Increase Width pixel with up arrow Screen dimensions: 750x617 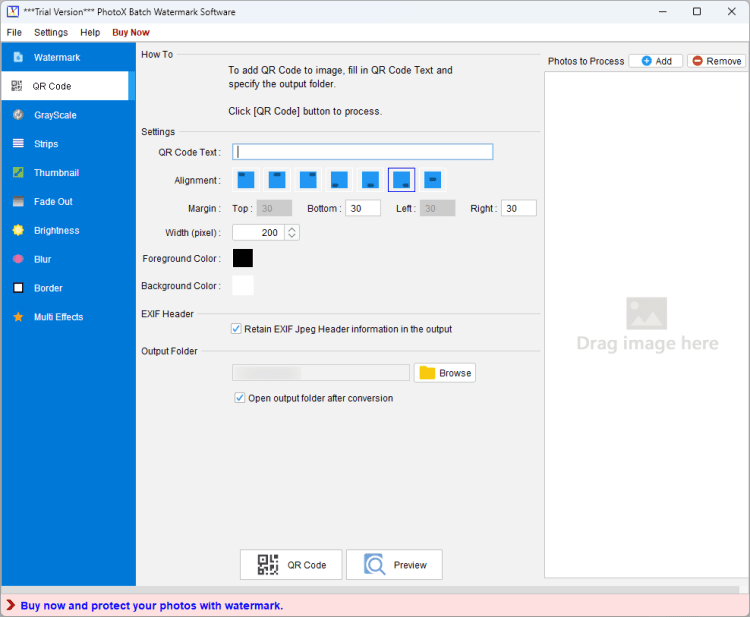click(x=292, y=229)
